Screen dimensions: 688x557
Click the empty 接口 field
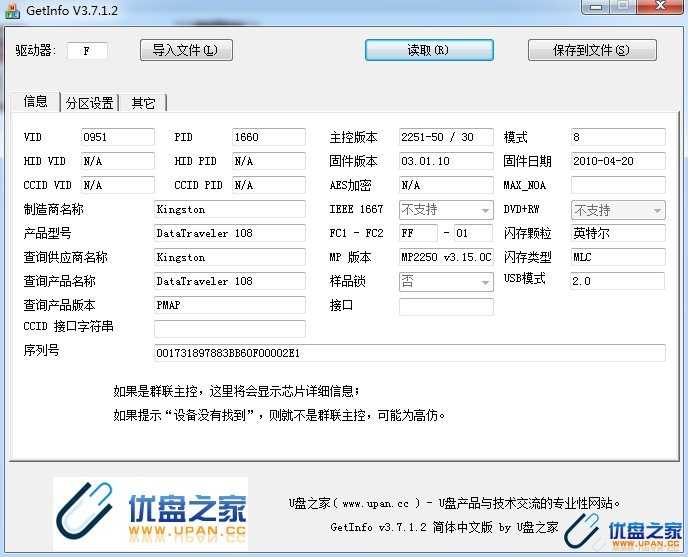tap(445, 306)
